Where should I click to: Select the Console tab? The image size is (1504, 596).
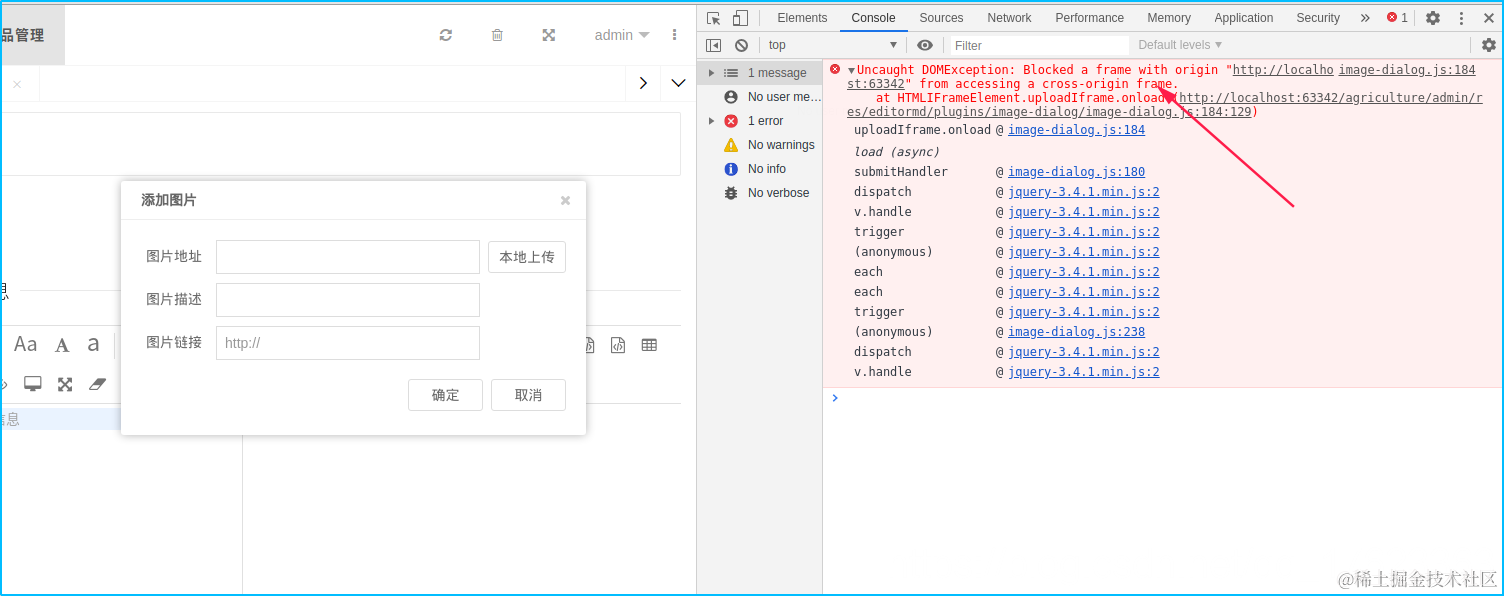(873, 18)
